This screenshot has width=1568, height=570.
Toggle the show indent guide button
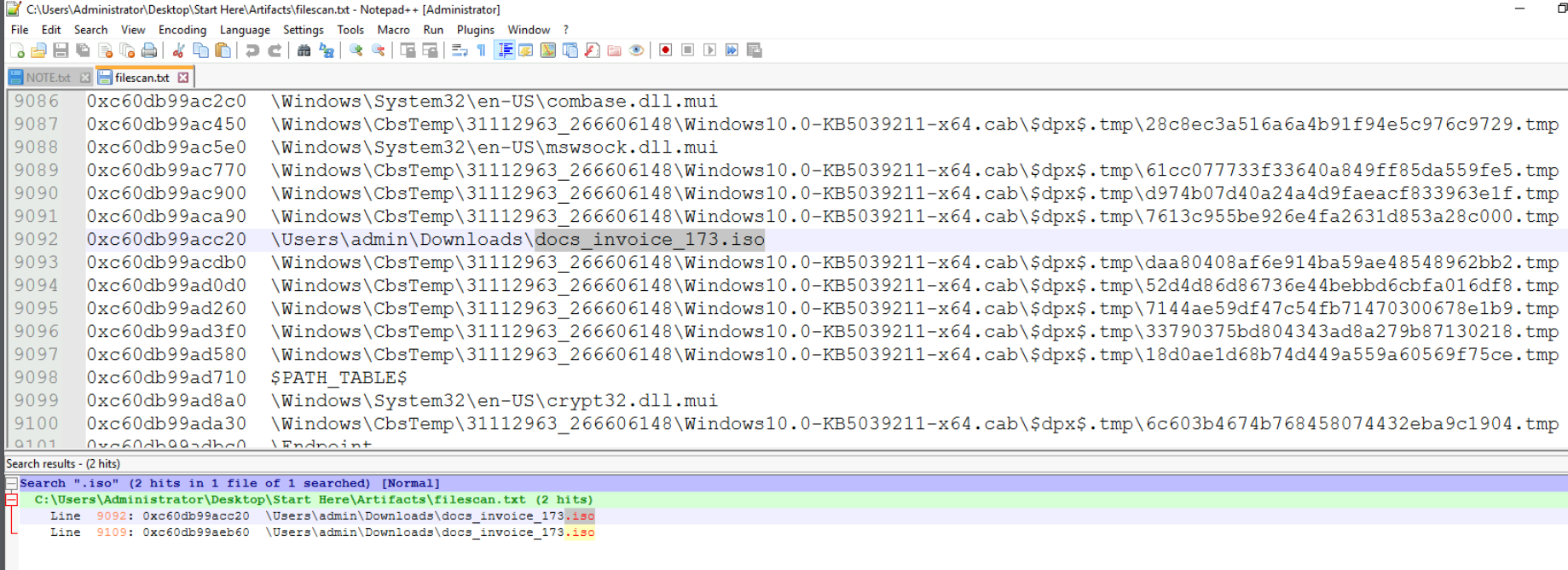(505, 50)
